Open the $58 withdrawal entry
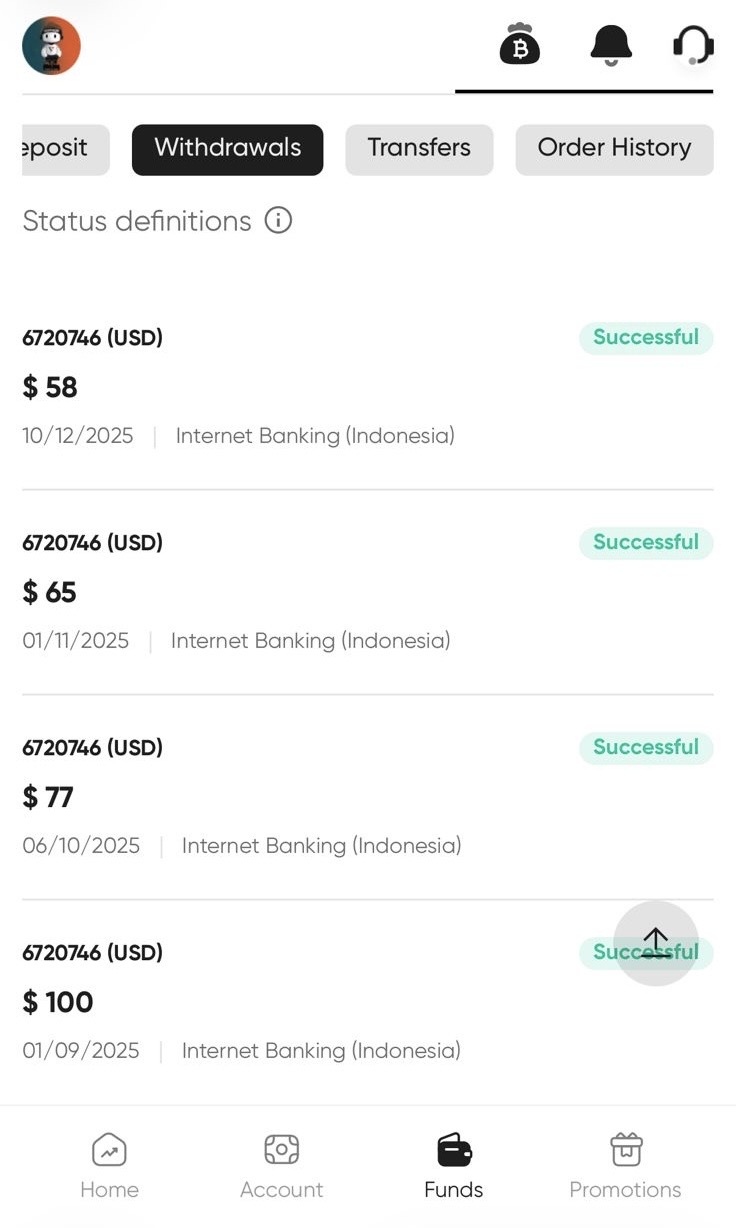 [x=300, y=387]
